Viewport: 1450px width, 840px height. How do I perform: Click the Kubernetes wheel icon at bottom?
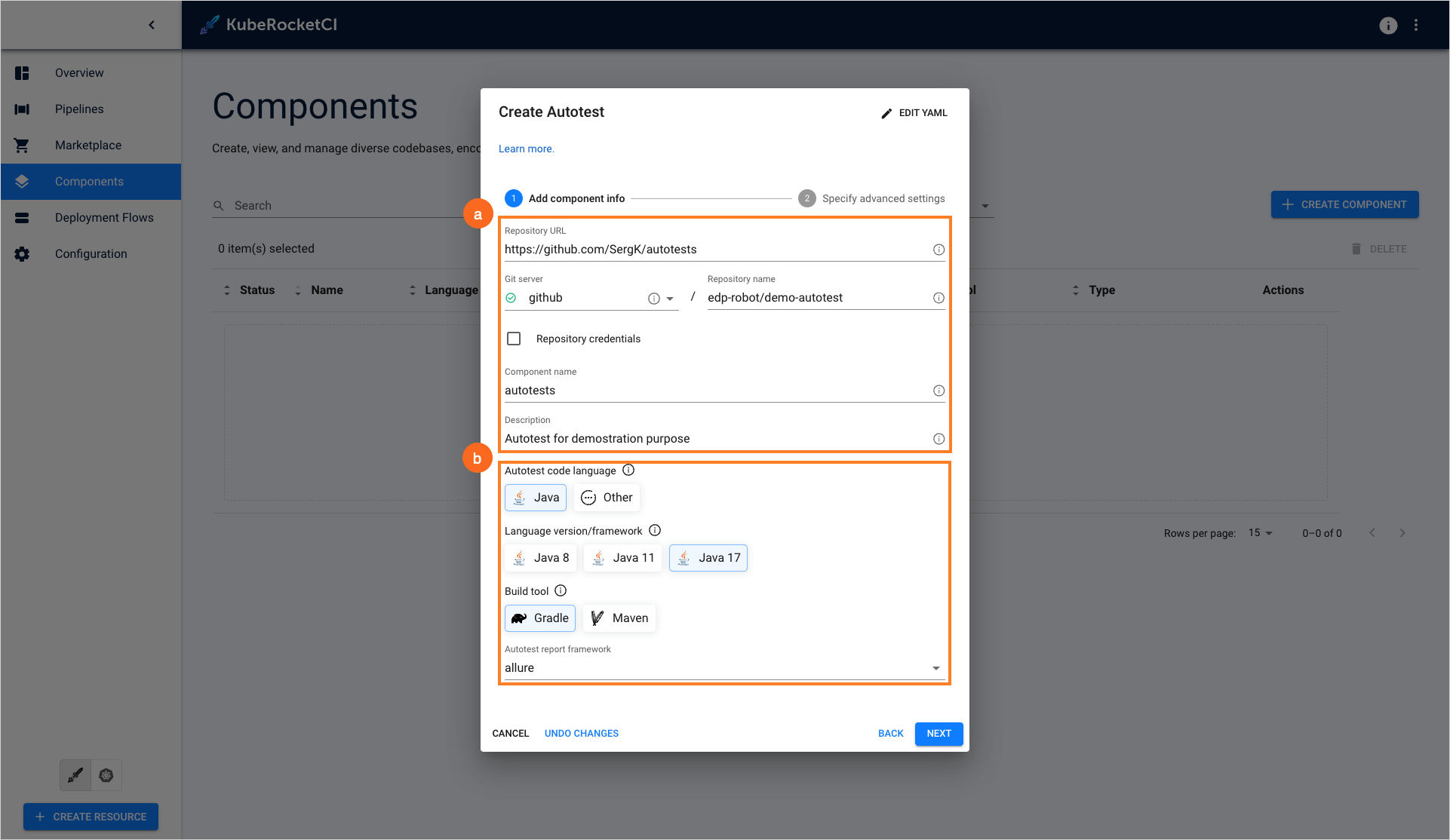tap(106, 775)
